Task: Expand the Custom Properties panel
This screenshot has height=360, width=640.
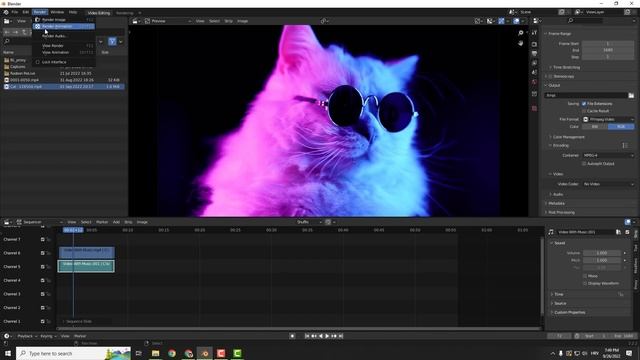Action: 569,313
